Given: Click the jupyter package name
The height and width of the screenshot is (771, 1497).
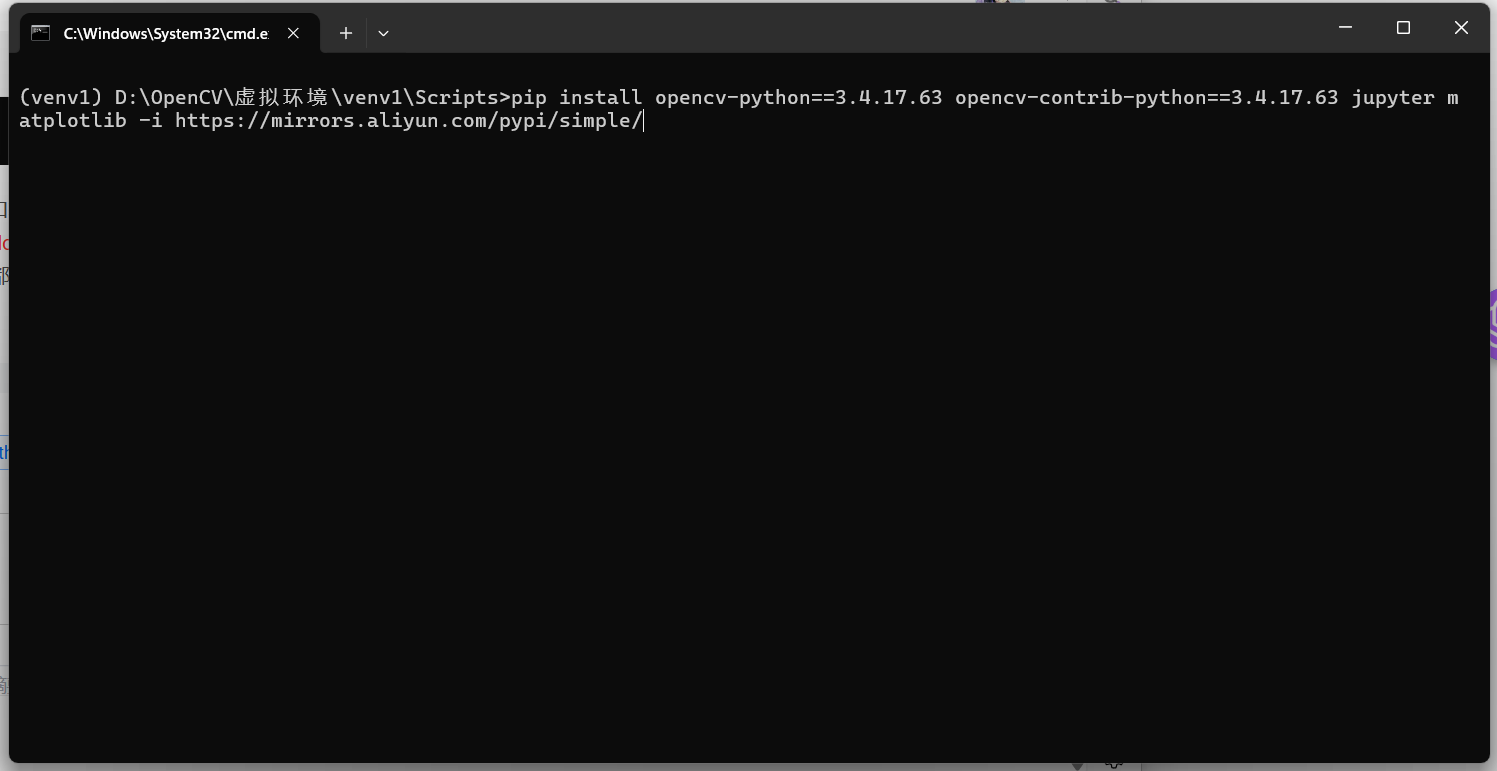Looking at the screenshot, I should point(1393,97).
